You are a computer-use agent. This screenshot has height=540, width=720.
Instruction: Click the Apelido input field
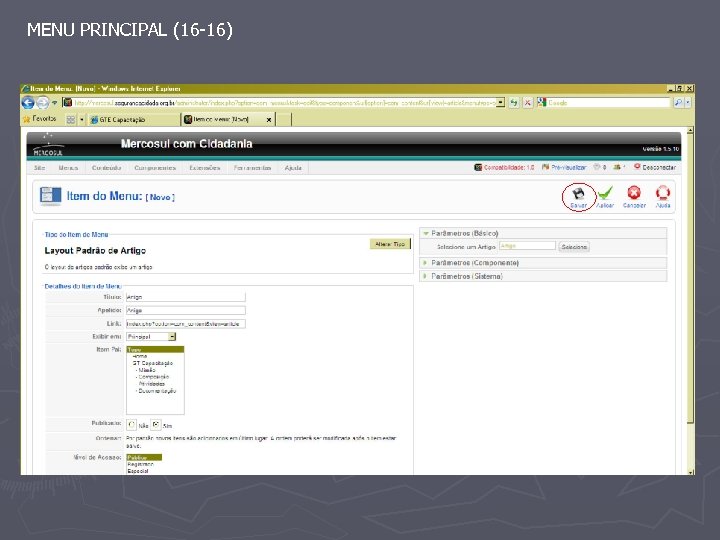point(186,310)
